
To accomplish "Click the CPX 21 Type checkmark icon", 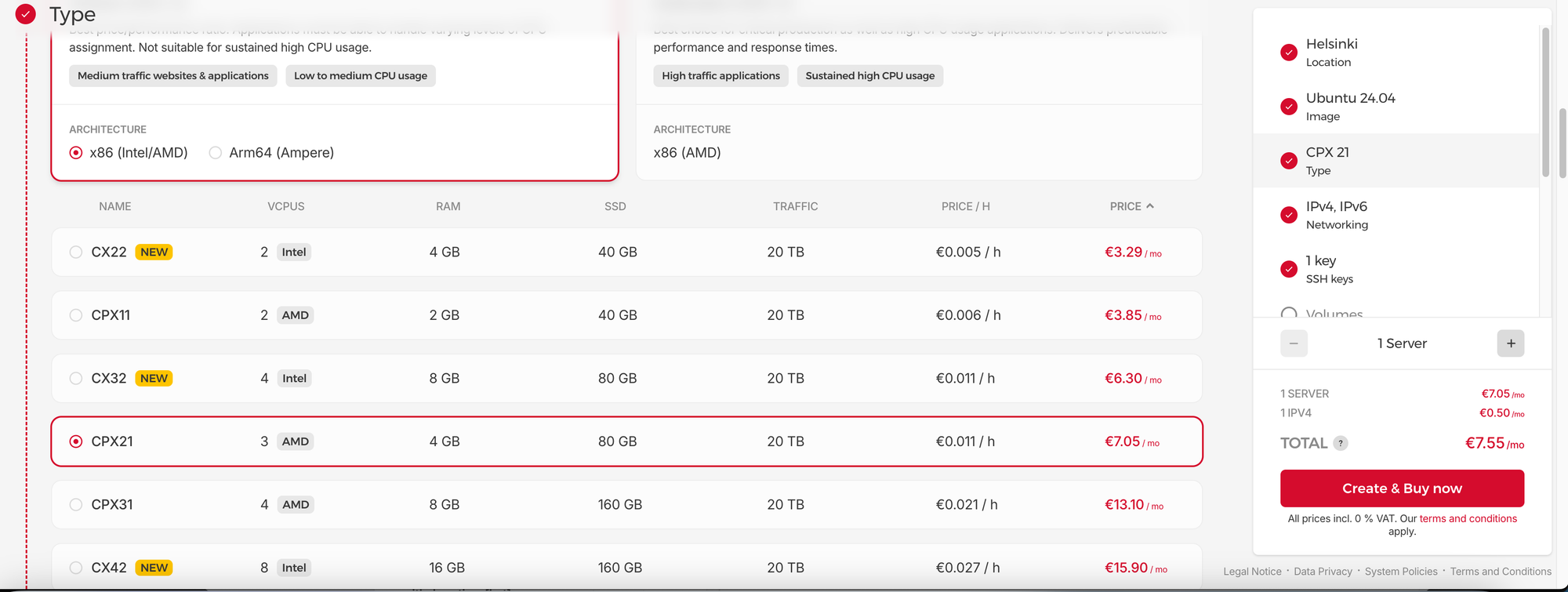I will tap(1288, 161).
